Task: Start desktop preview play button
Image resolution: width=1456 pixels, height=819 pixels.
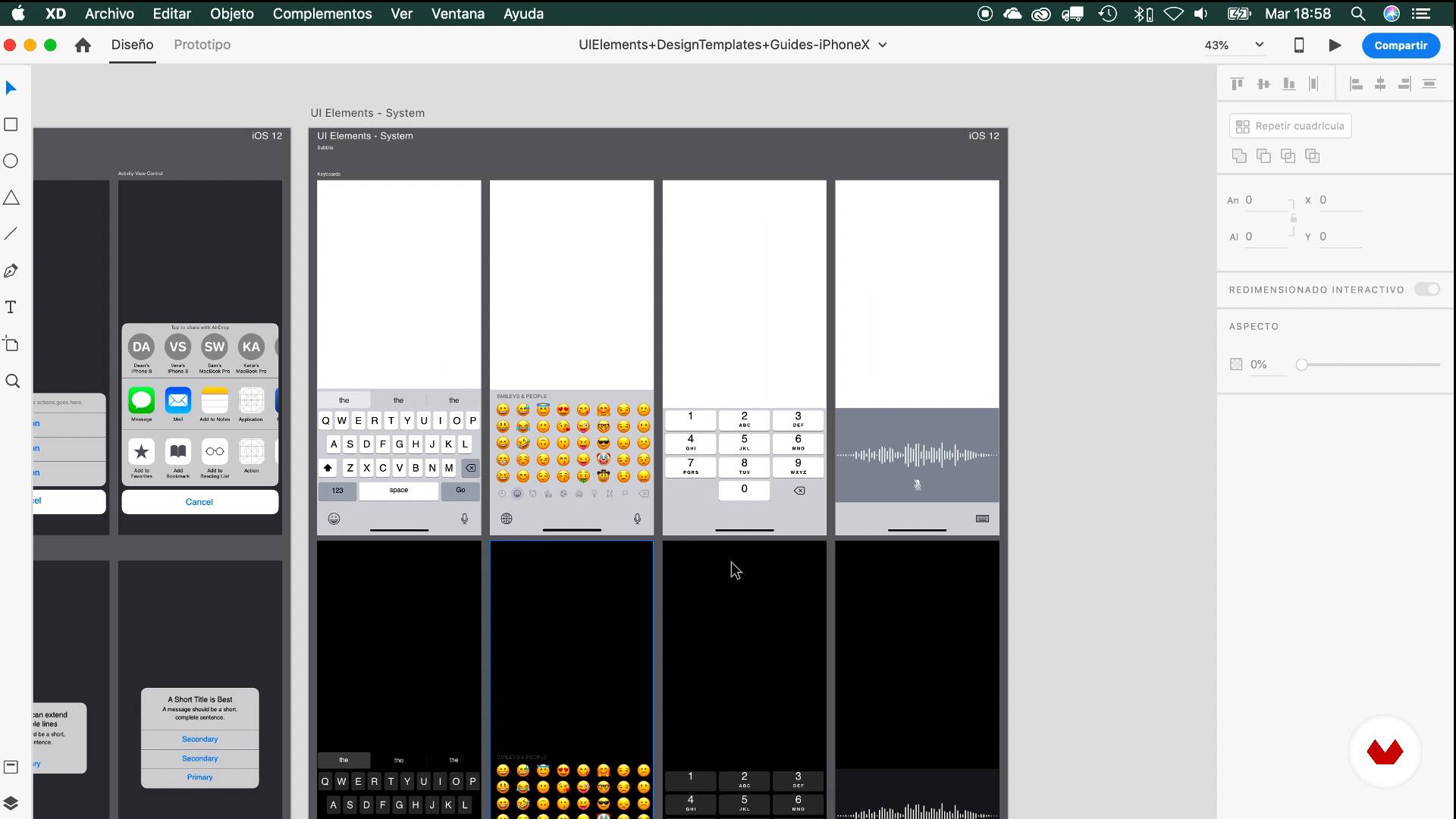Action: click(x=1335, y=45)
